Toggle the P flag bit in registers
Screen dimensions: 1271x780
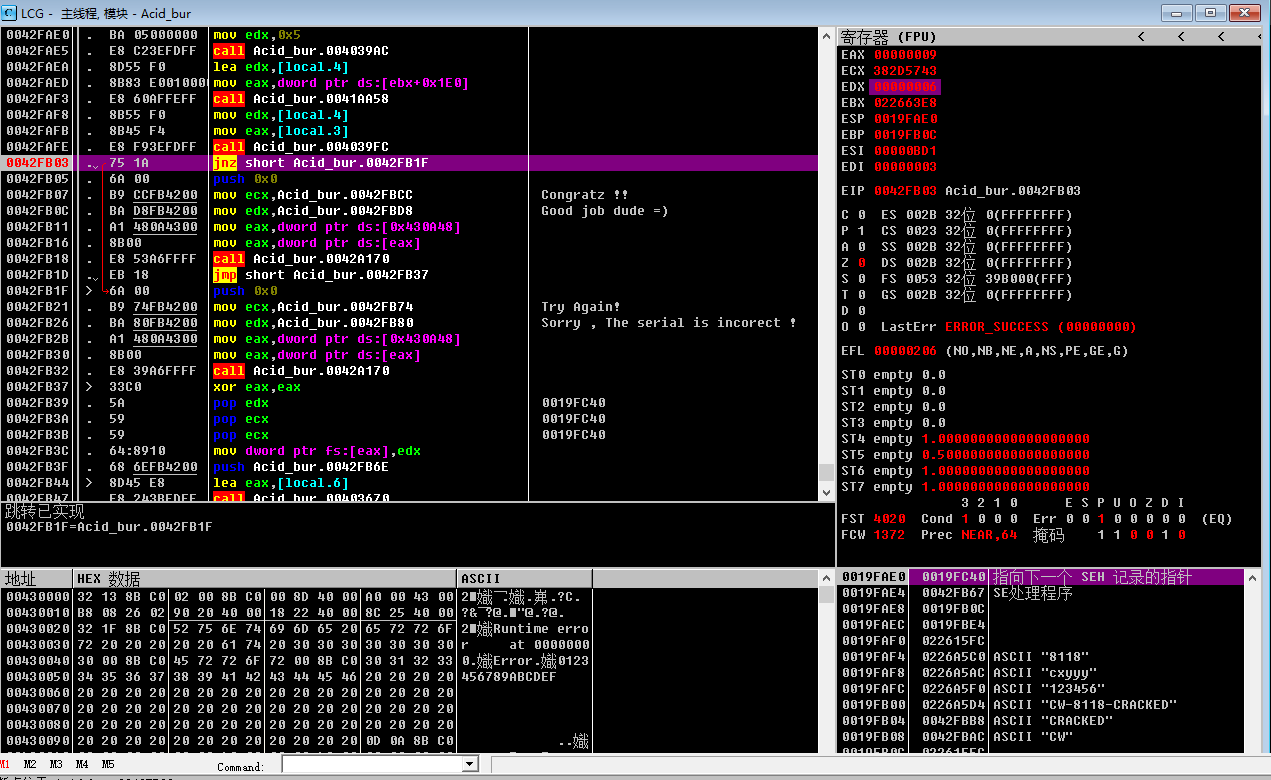[861, 231]
